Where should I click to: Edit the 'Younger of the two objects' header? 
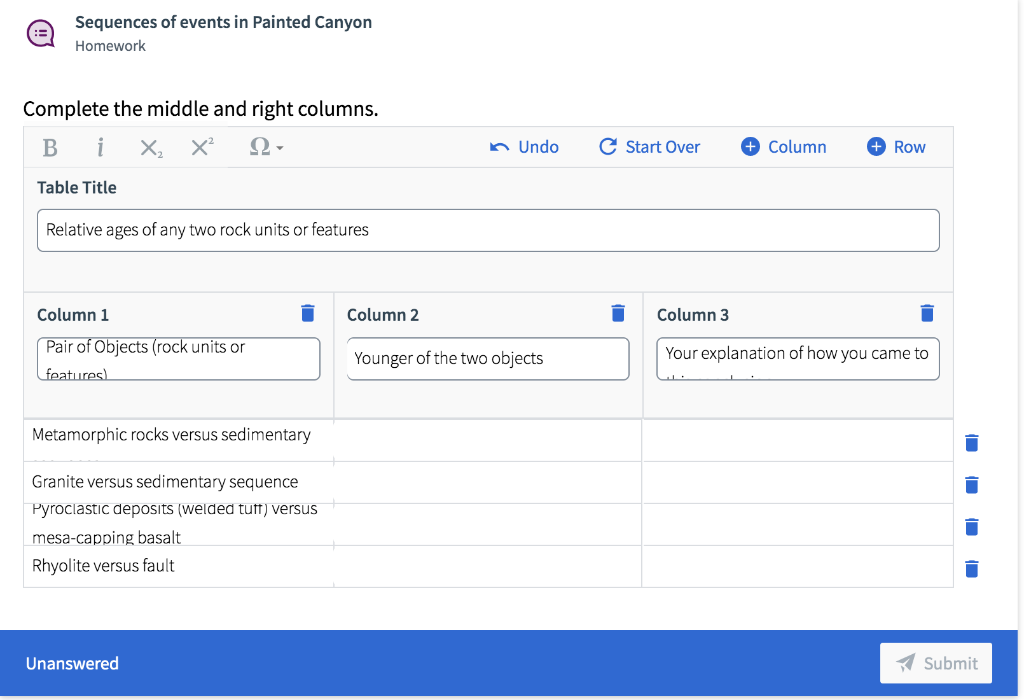[x=488, y=359]
